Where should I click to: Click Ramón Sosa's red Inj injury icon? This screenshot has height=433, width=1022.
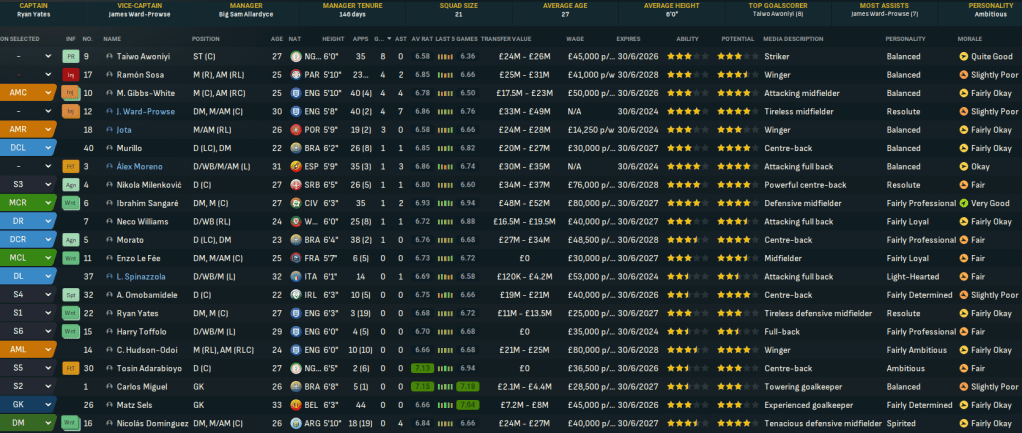[70, 74]
